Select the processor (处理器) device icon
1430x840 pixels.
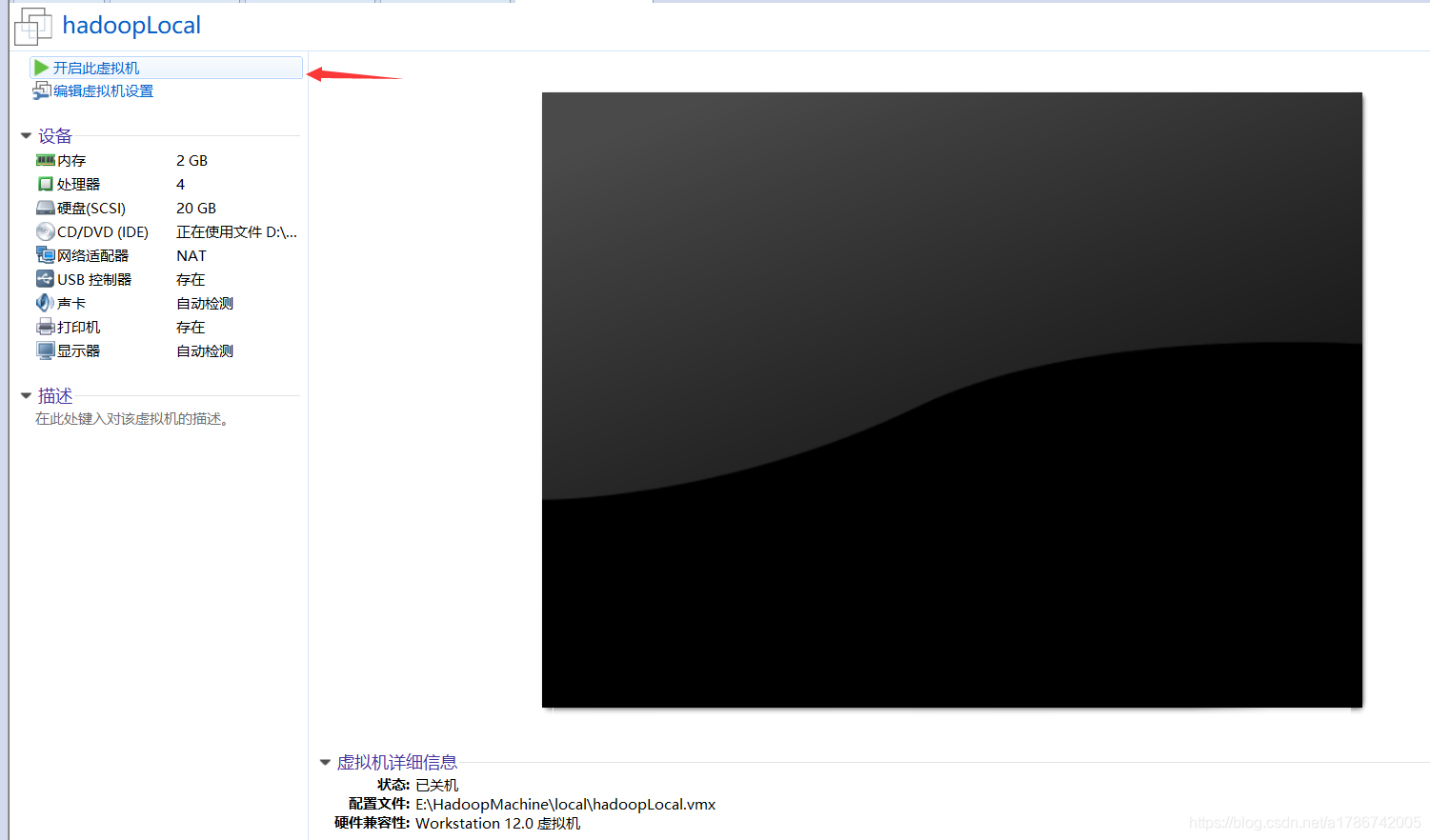tap(45, 184)
